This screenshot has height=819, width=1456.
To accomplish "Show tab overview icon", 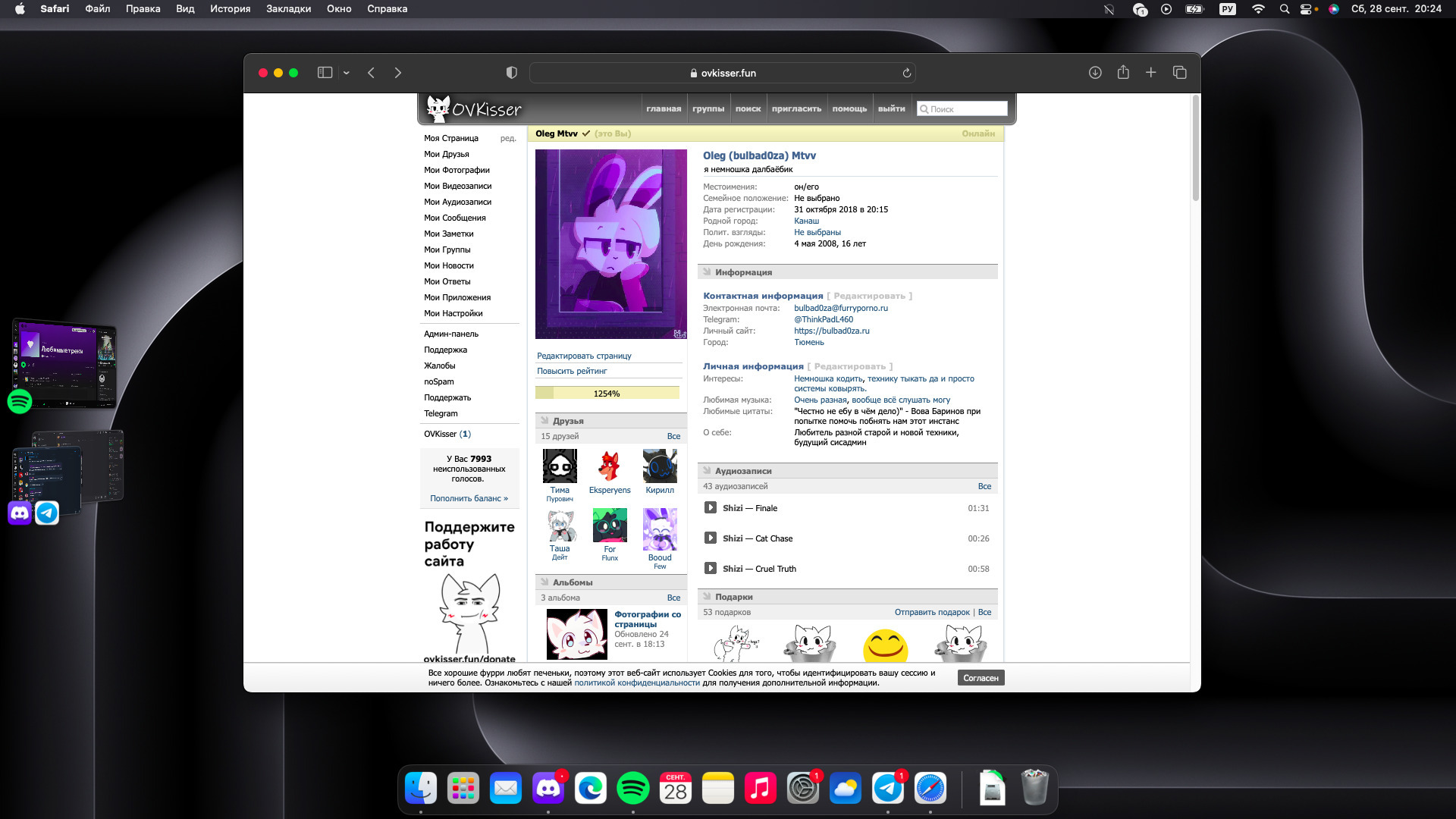I will click(x=1179, y=73).
